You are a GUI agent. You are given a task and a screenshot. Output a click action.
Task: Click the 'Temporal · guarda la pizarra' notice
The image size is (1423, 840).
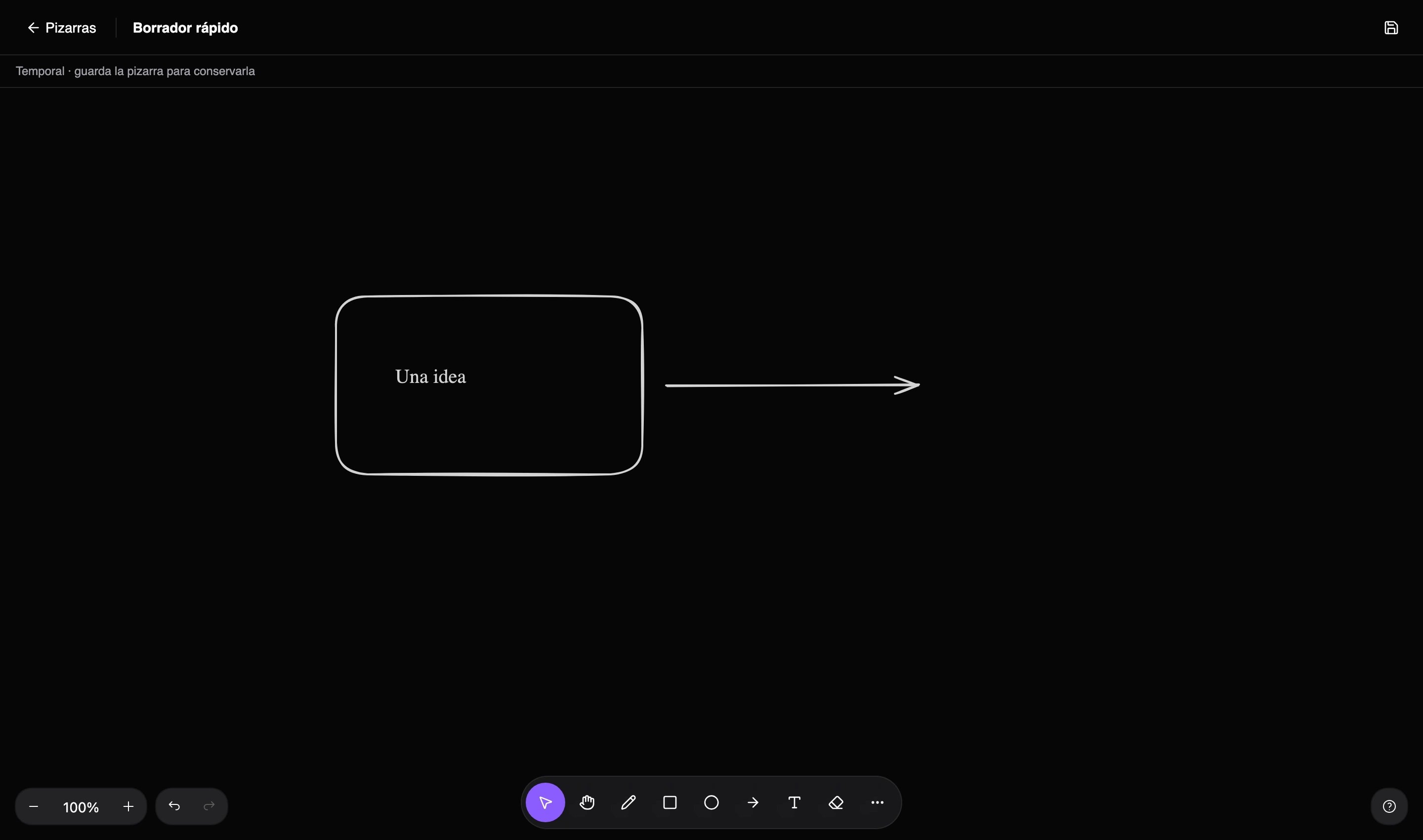point(135,71)
